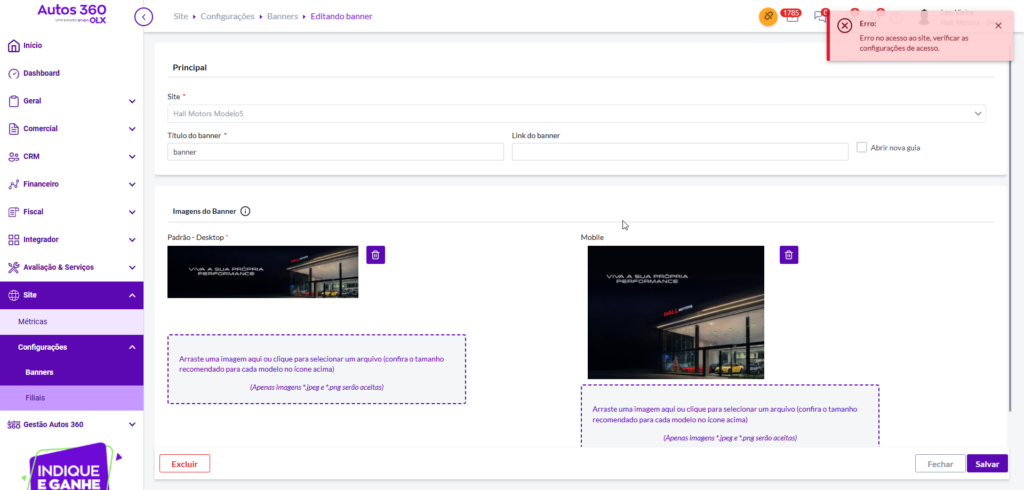Delete the Desktop banner image with trash icon
The image size is (1024, 490).
(x=376, y=255)
